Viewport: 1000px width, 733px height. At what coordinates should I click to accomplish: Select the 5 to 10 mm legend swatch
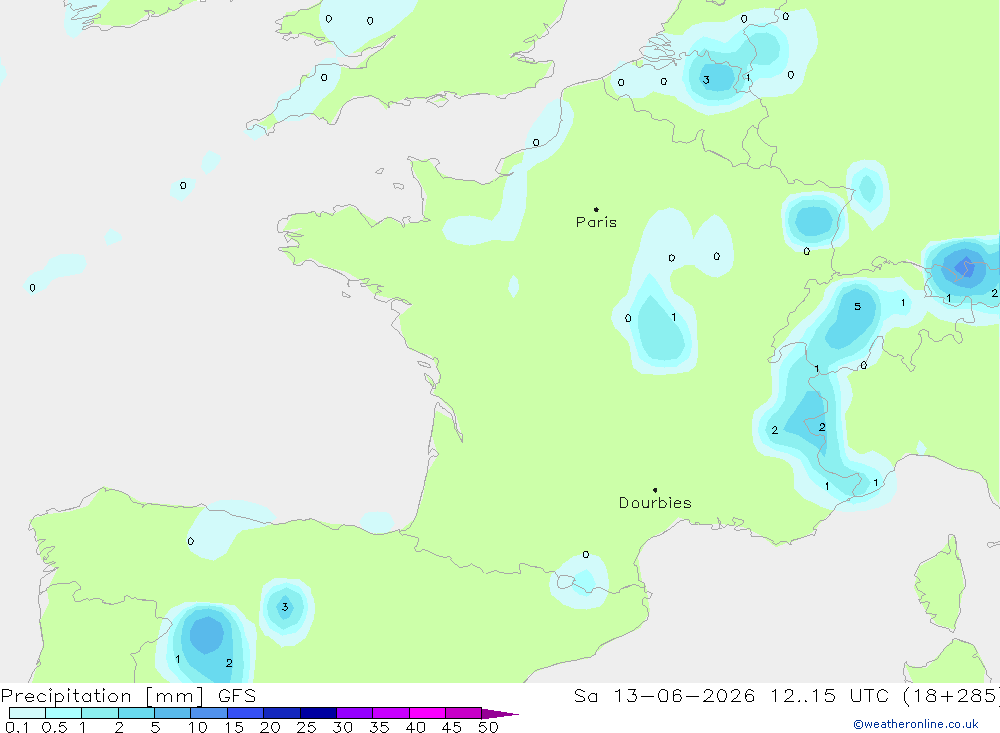173,713
